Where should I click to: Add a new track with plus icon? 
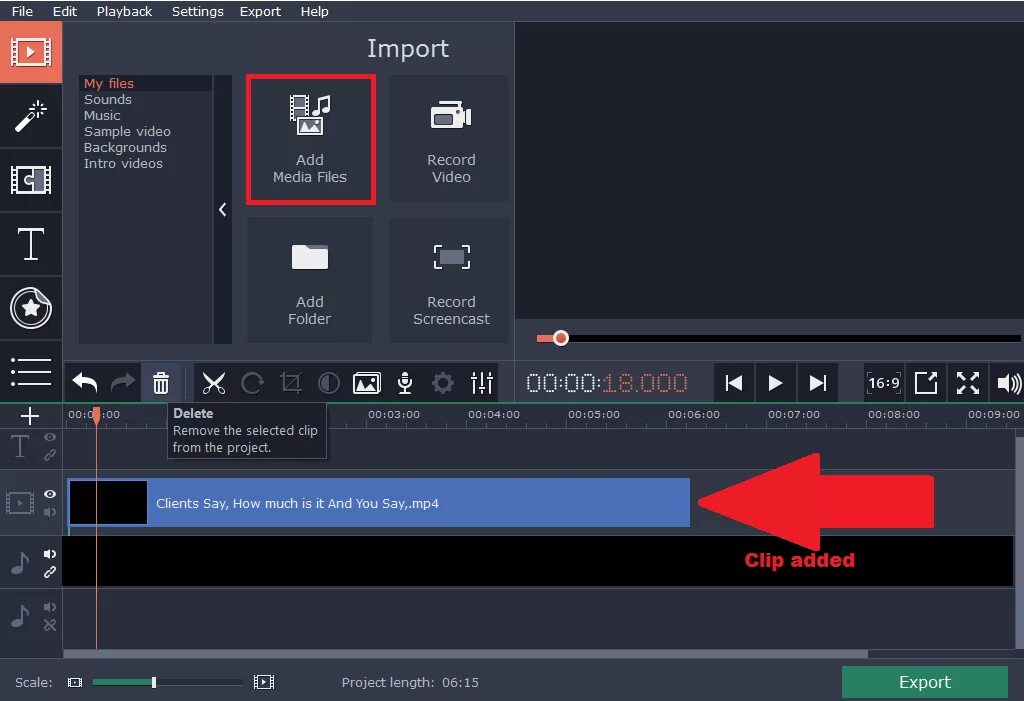pyautogui.click(x=30, y=416)
